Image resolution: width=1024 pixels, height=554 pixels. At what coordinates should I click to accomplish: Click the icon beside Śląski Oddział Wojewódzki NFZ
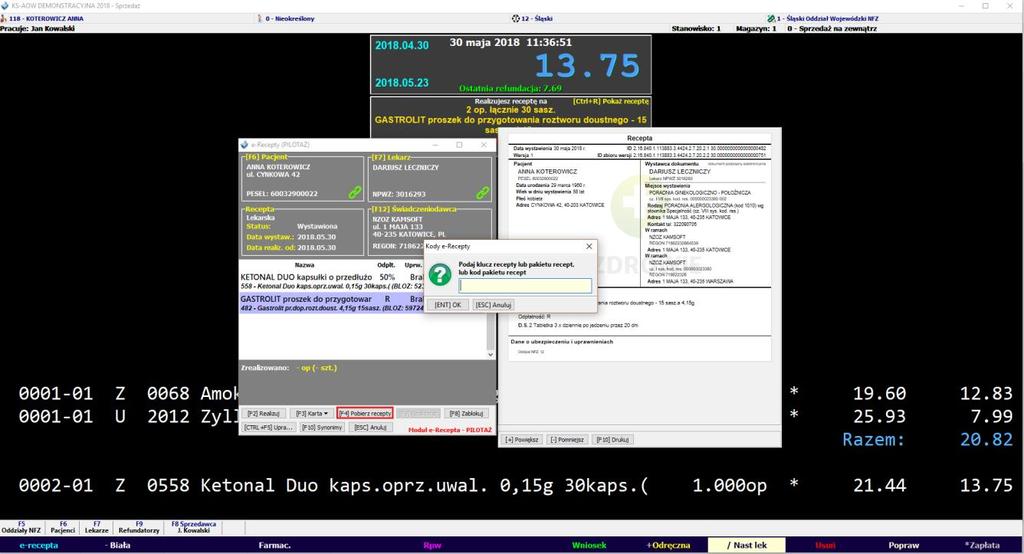coord(771,18)
